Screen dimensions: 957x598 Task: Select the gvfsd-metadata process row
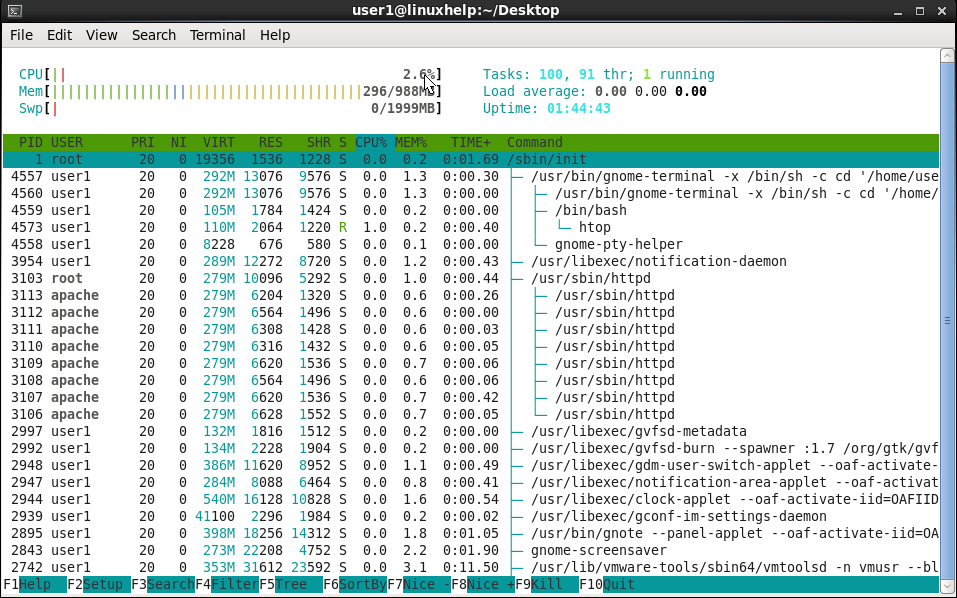pos(471,432)
